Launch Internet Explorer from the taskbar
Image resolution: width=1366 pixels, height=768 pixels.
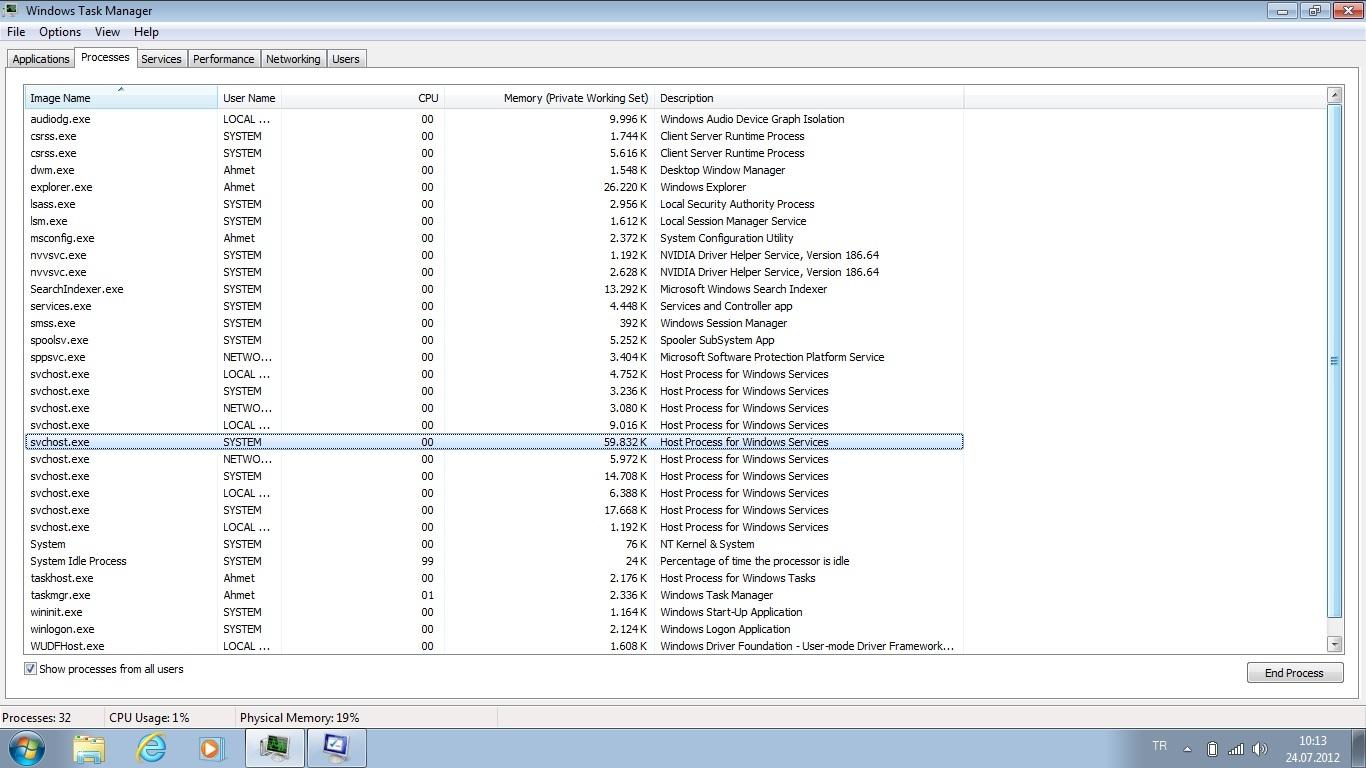[151, 747]
